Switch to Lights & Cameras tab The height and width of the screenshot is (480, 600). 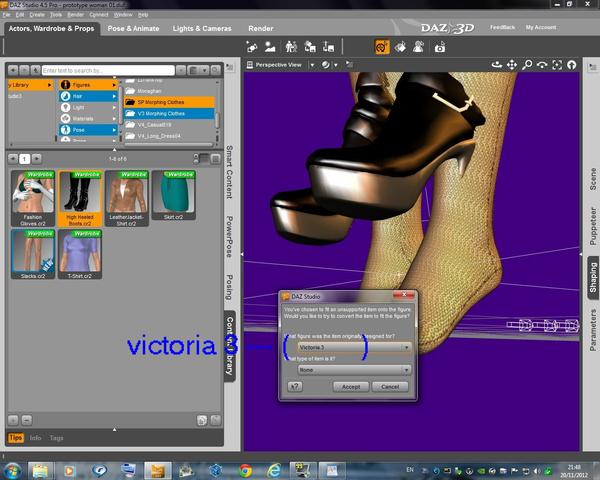coord(202,29)
